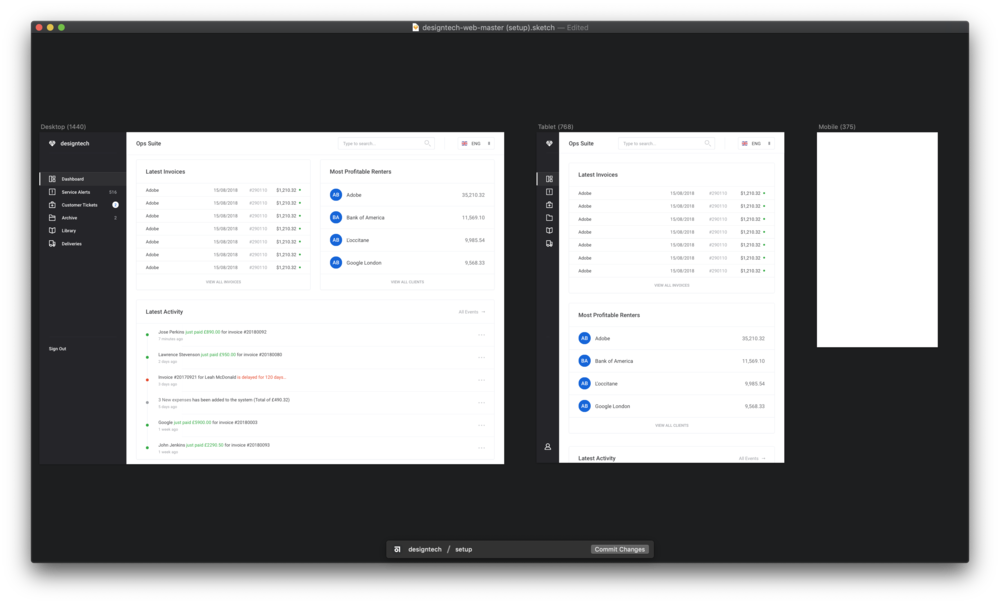This screenshot has height=604, width=1000.
Task: Click View All Clients link in Desktop artboard
Action: click(x=407, y=282)
